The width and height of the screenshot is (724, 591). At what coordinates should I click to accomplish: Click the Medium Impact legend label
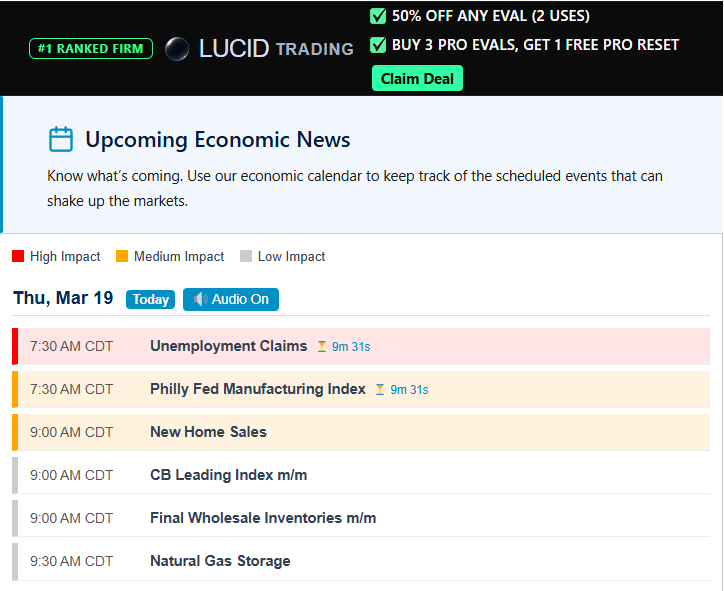click(x=179, y=256)
